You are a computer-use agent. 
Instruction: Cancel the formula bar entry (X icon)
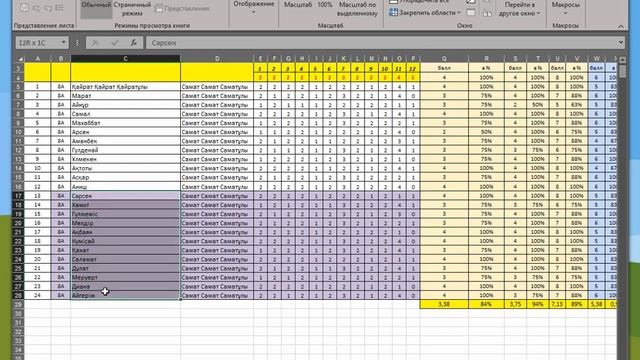tap(95, 42)
